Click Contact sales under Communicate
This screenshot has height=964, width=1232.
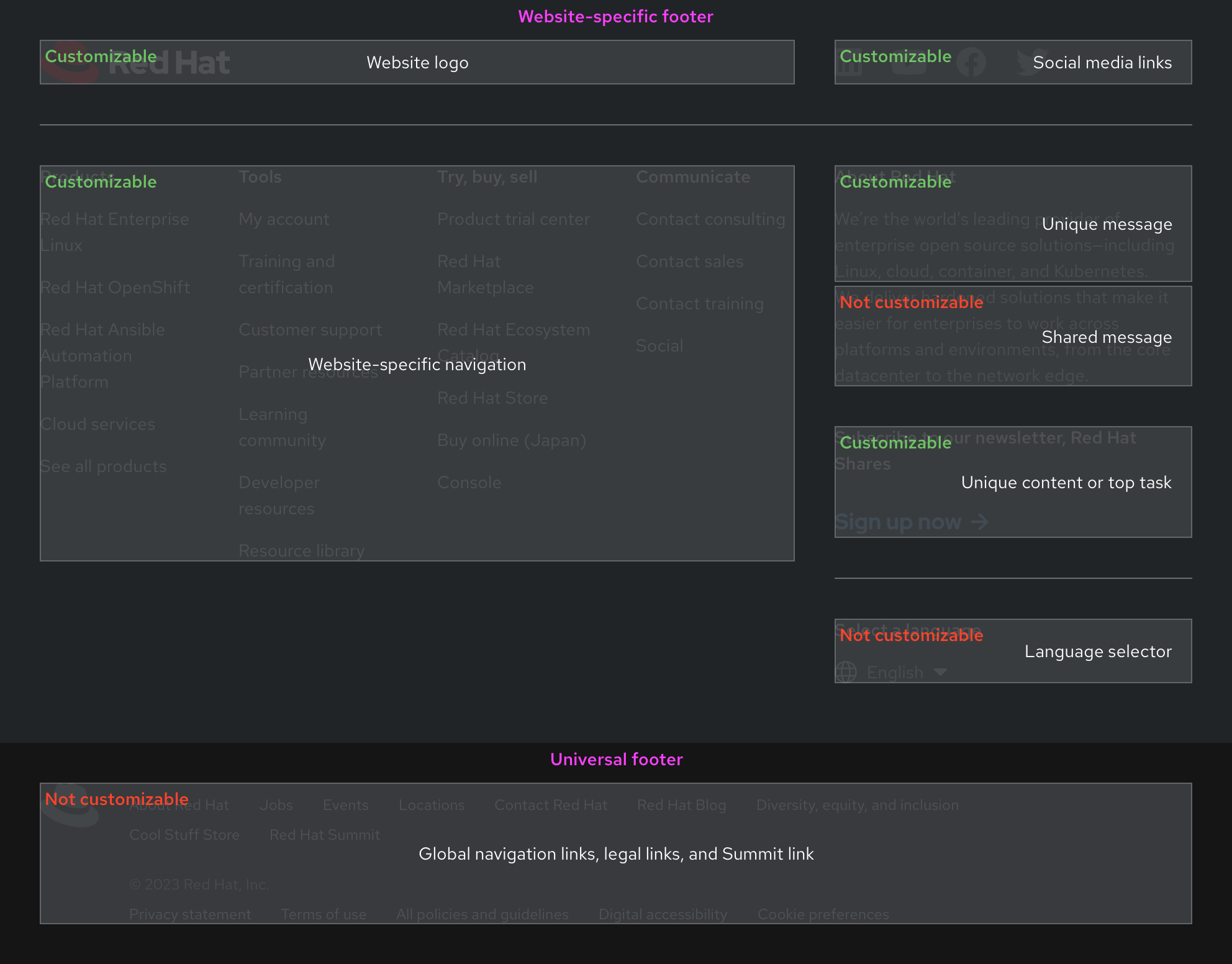(x=689, y=261)
